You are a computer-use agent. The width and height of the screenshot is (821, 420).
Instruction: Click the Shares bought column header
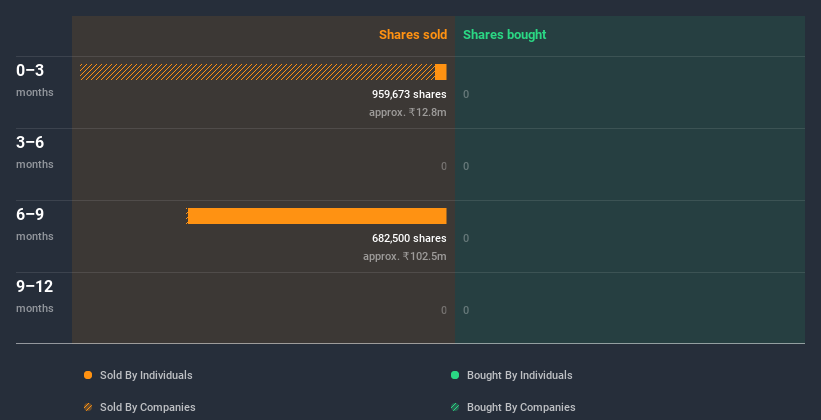[x=504, y=35]
